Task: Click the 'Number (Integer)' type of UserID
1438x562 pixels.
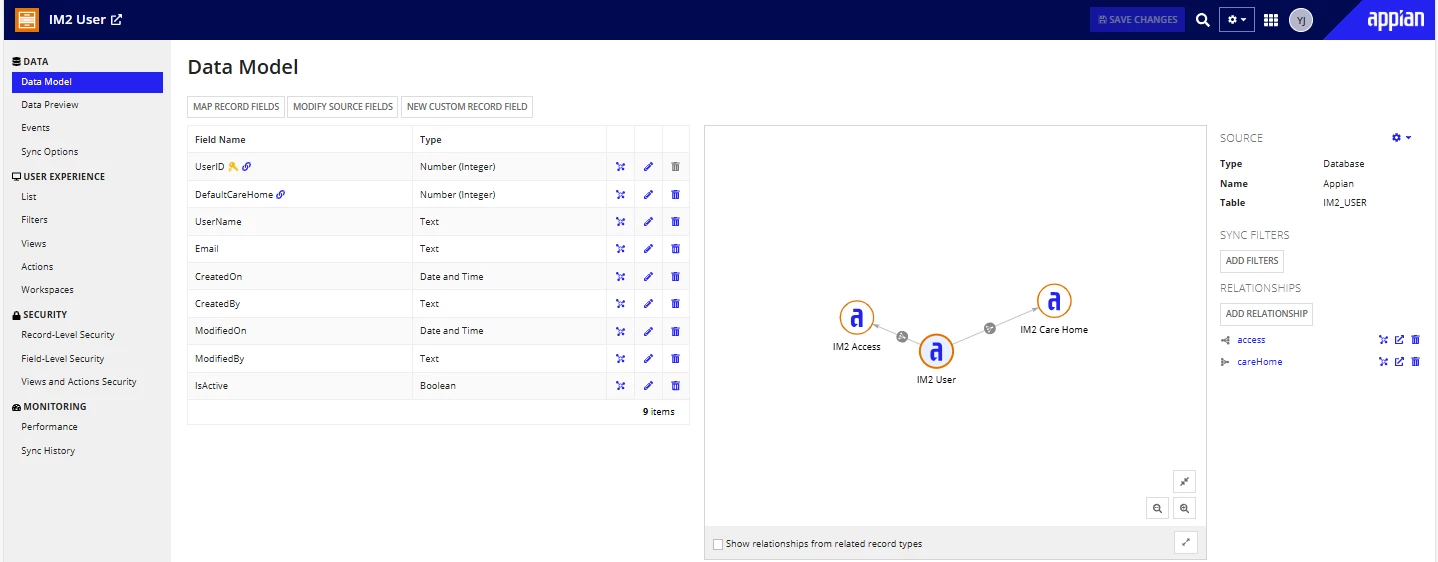Action: [x=458, y=167]
